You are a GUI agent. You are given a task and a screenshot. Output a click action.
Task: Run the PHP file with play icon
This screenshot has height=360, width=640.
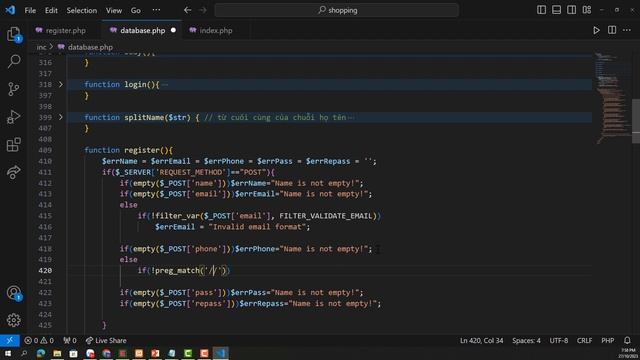click(596, 30)
